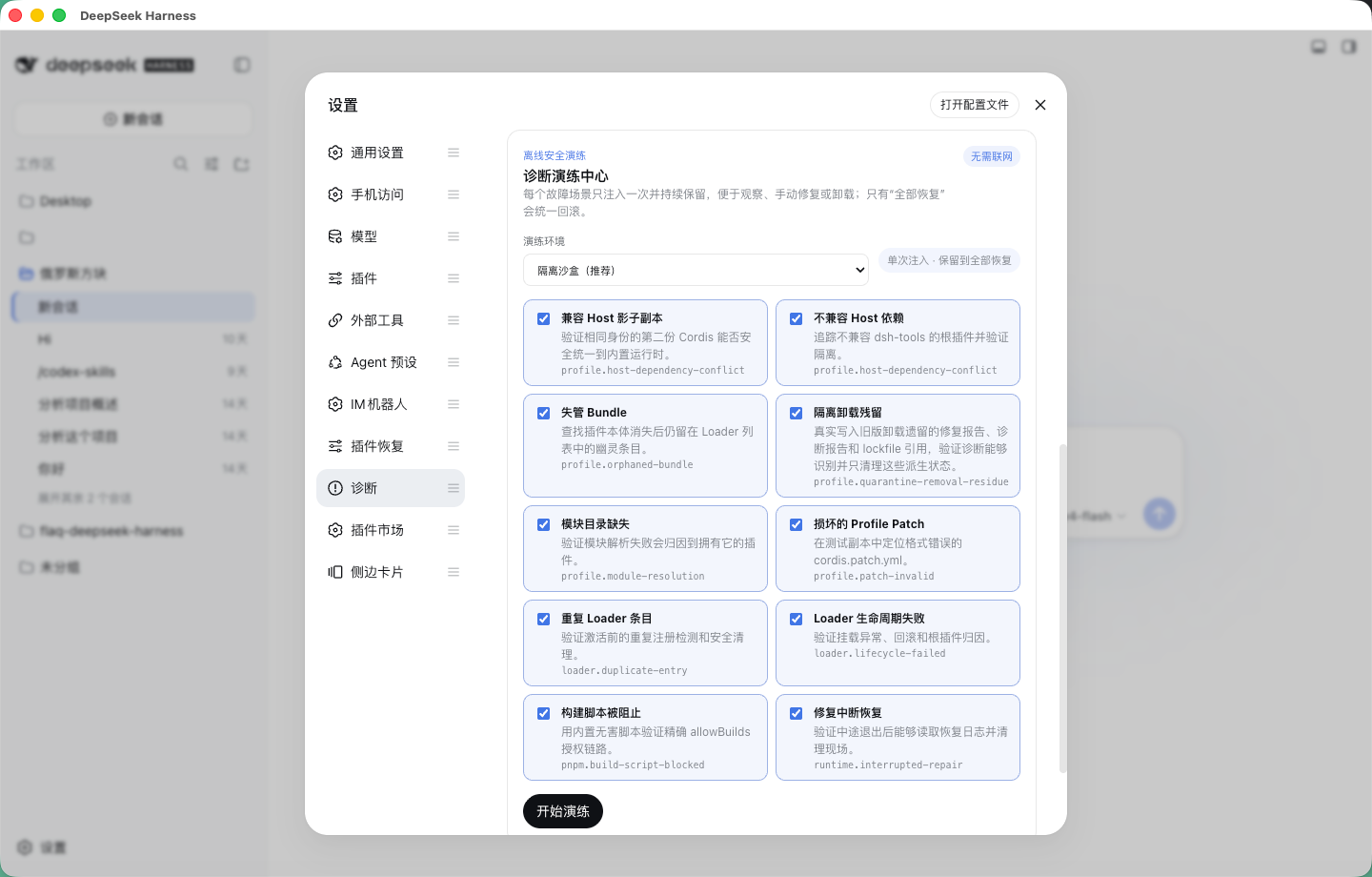Uncheck 隔离卸载残留 checkbox

tap(796, 414)
